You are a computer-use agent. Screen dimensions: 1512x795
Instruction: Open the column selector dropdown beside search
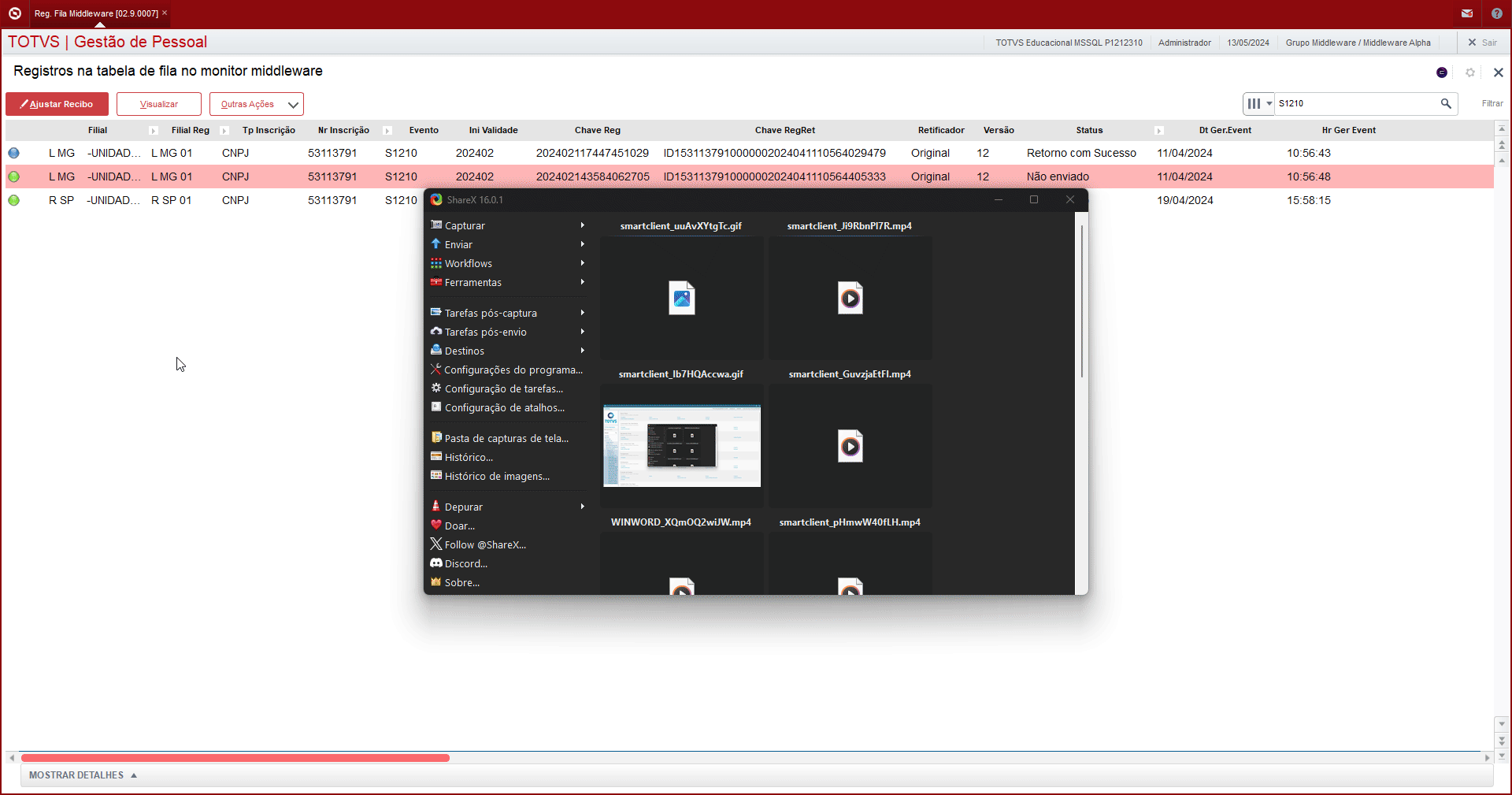[1258, 103]
